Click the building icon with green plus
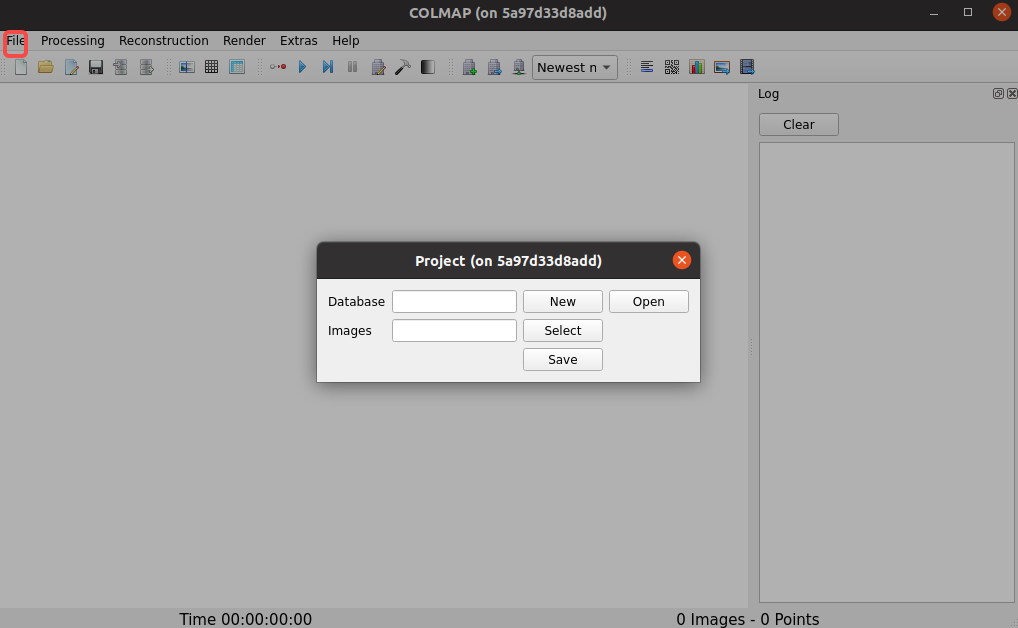 469,67
